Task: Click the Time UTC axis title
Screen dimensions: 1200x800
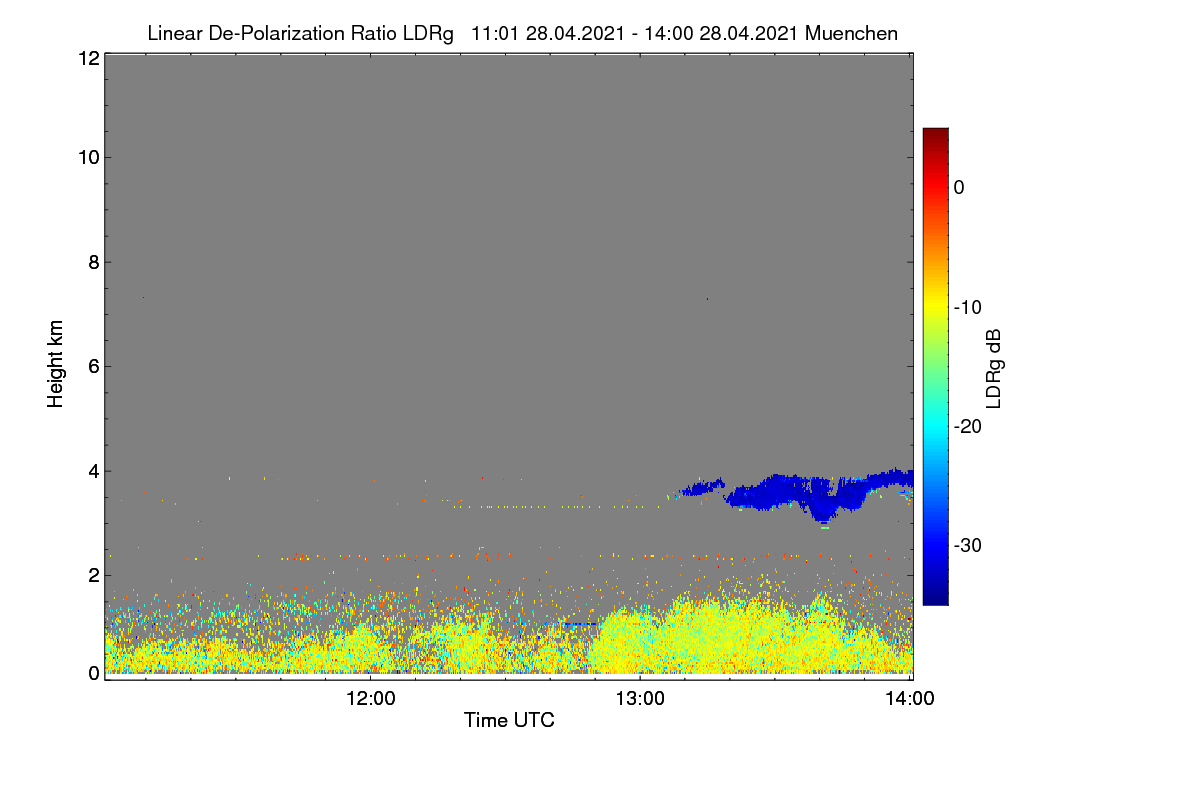Action: 509,720
